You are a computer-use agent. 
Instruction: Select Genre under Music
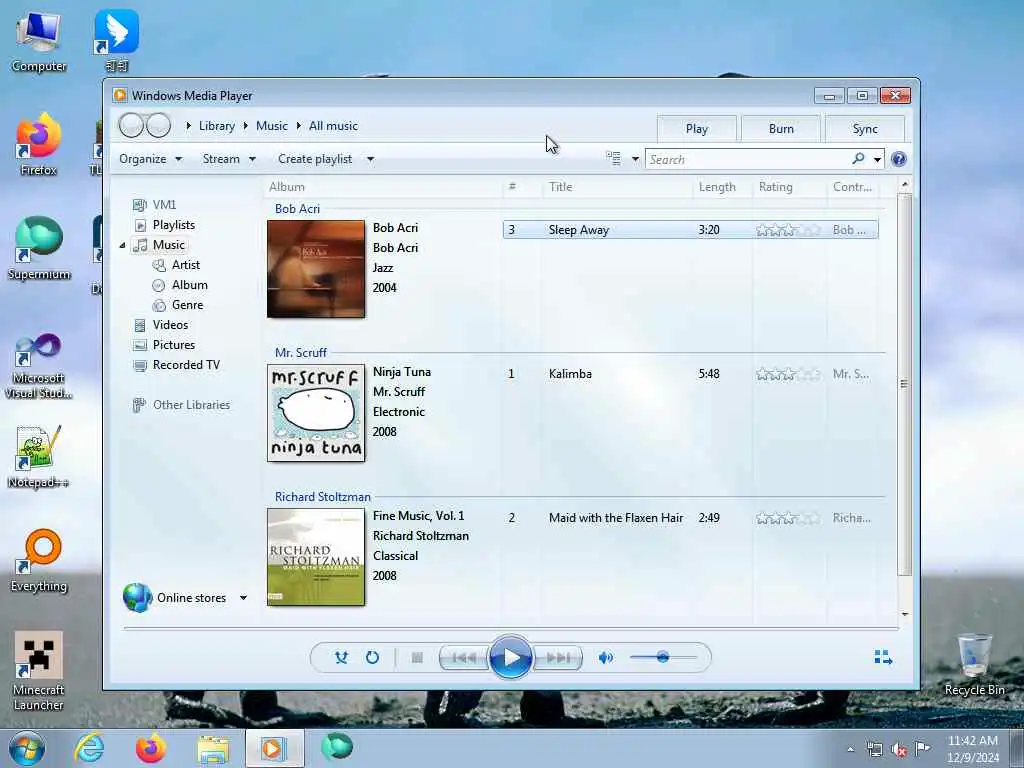point(187,305)
